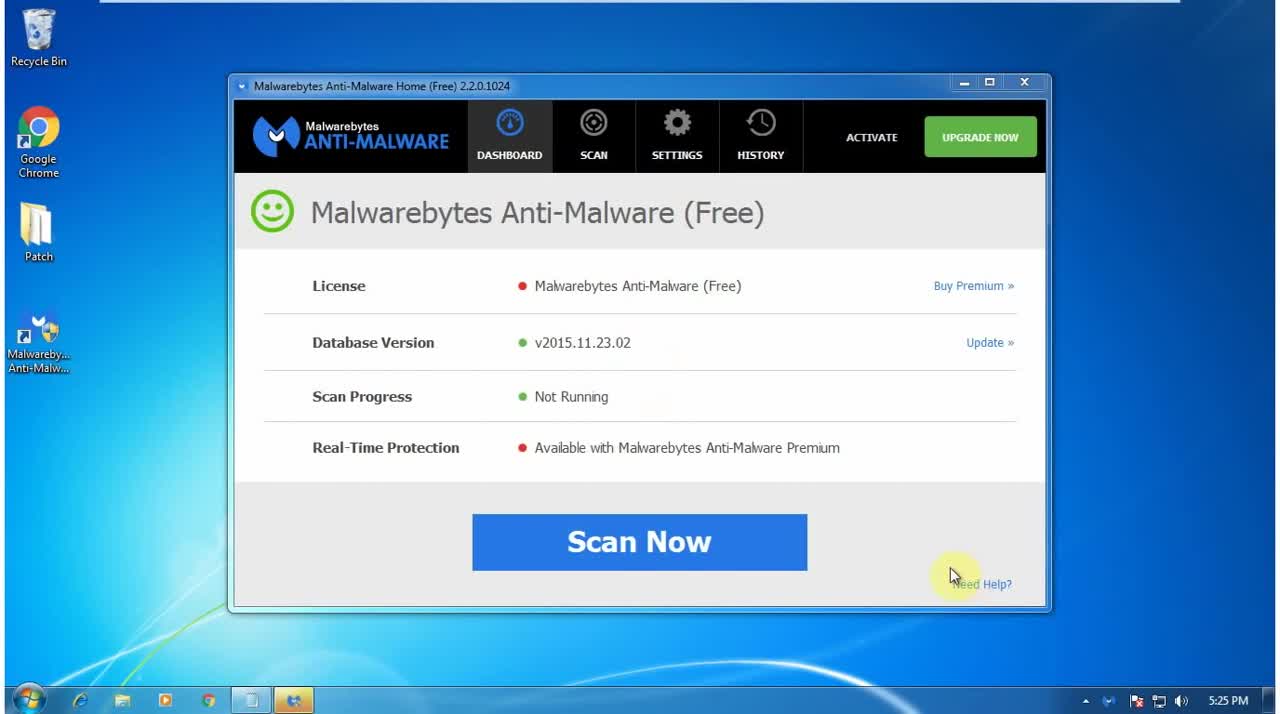The width and height of the screenshot is (1280, 714).
Task: Select the Patch folder on desktop
Action: [38, 233]
